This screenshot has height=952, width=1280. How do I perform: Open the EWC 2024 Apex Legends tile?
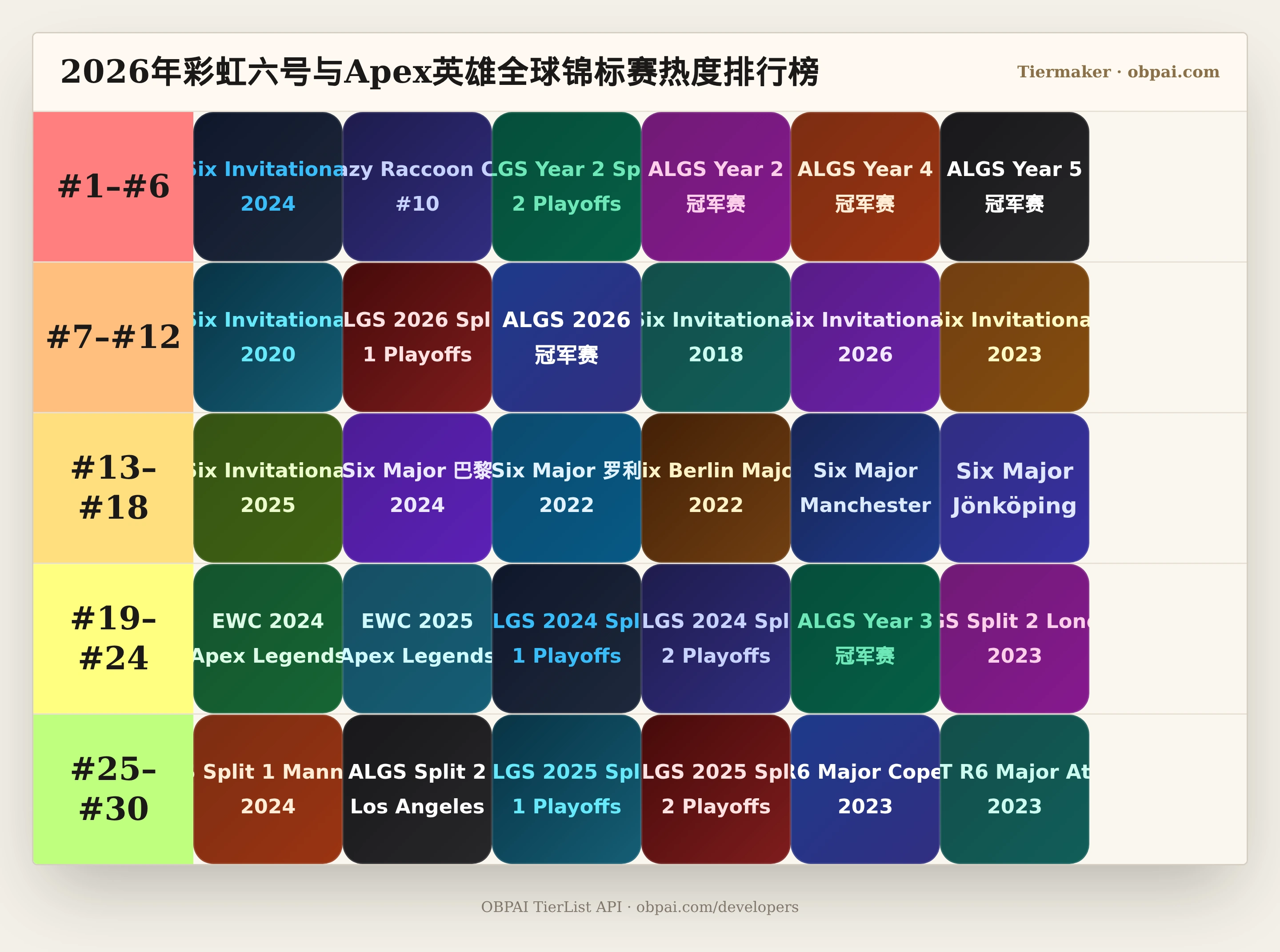tap(268, 639)
